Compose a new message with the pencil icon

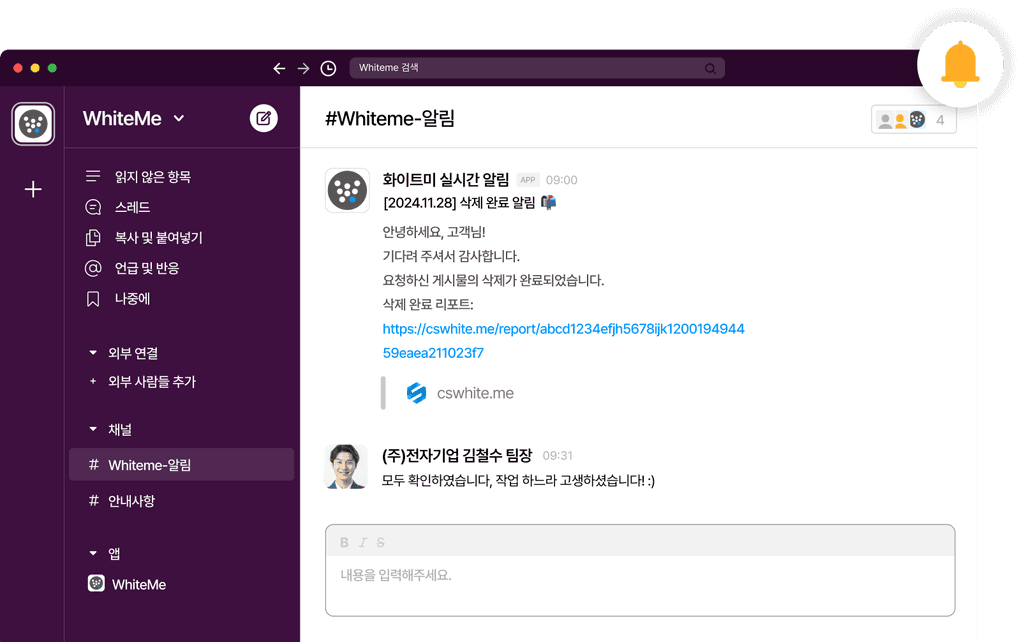point(264,118)
